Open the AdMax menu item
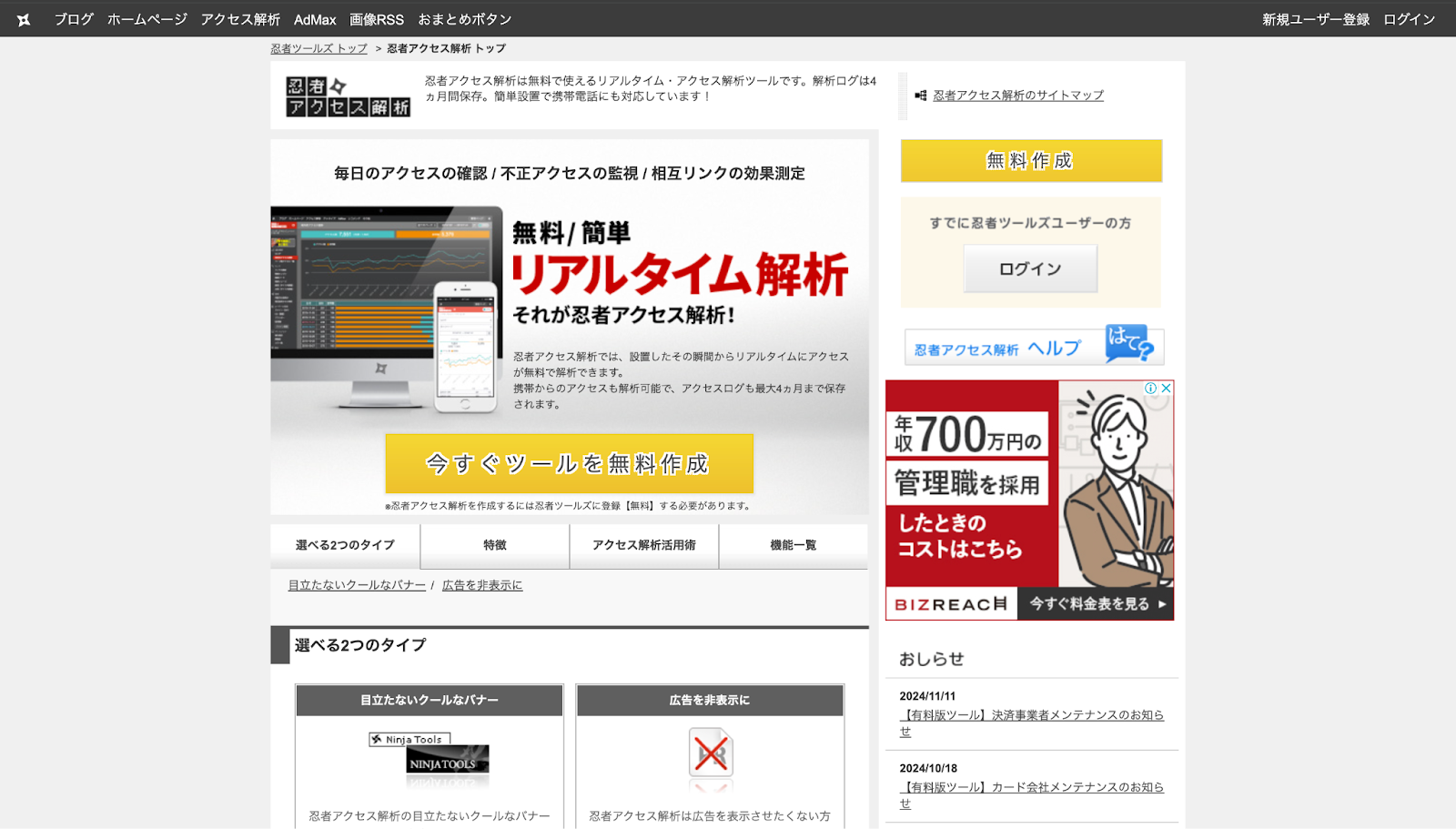1456x829 pixels. [x=315, y=19]
